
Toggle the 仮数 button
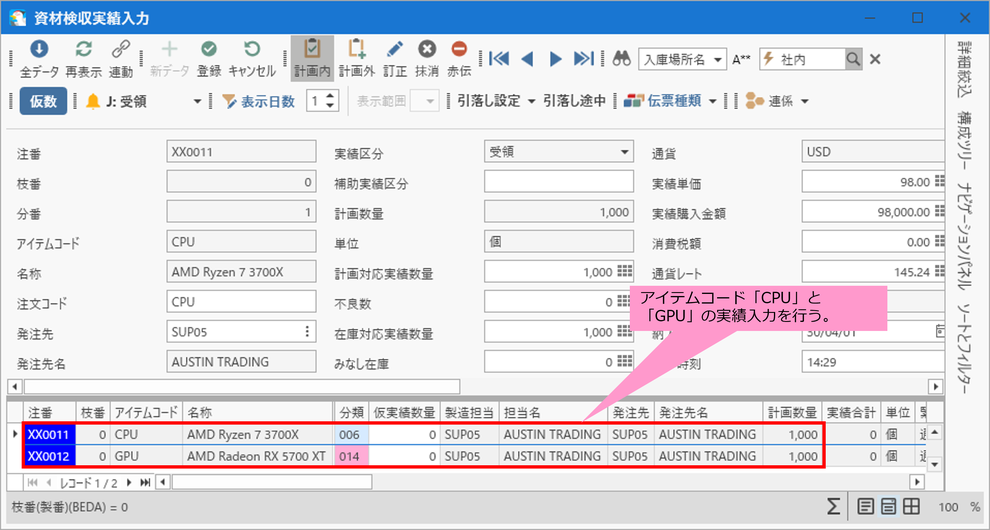pos(43,101)
